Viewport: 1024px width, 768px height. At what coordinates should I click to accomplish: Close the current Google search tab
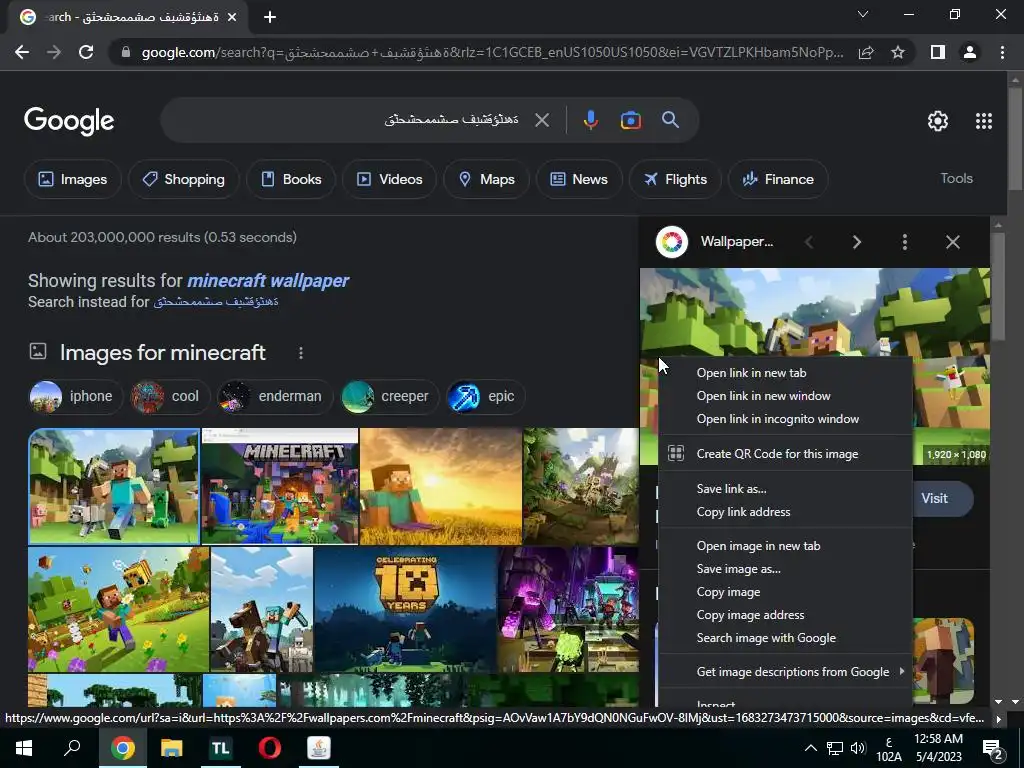point(232,18)
